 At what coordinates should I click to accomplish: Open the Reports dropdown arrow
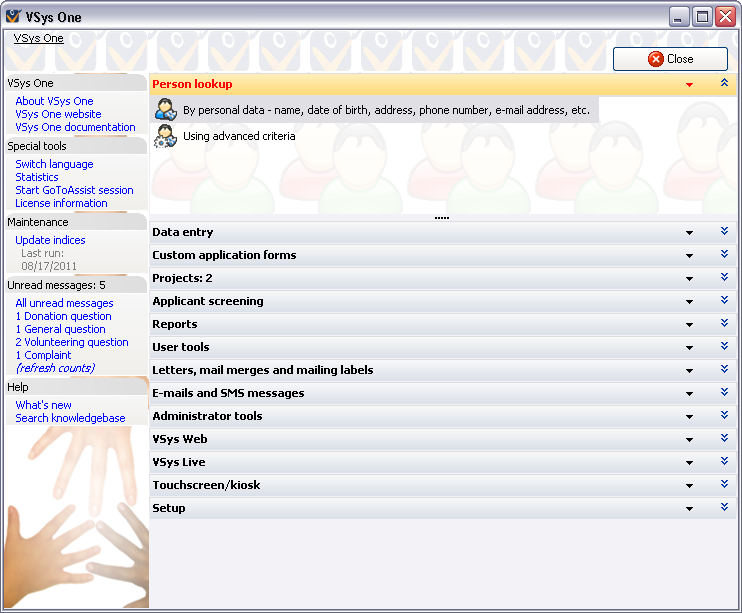[689, 325]
